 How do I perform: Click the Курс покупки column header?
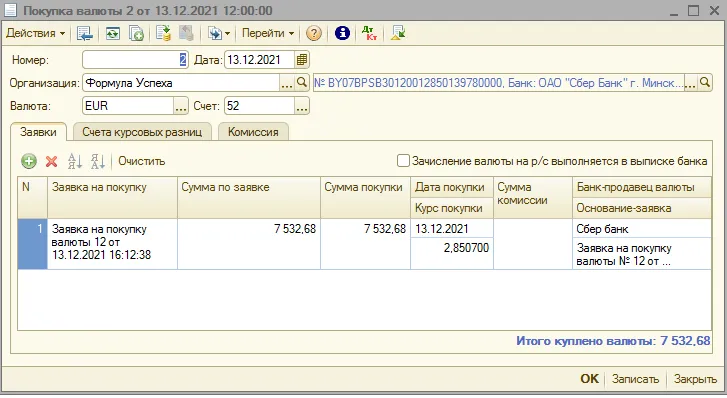point(452,208)
